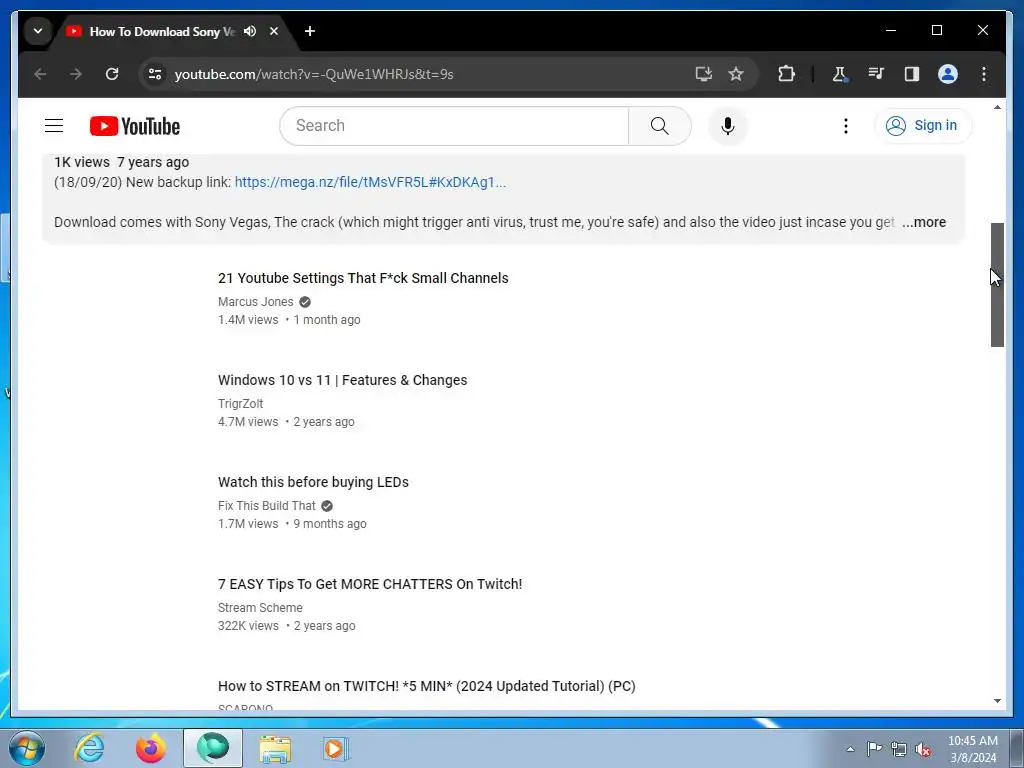Screen dimensions: 1024x768
Task: Go back using browser back arrow
Action: pyautogui.click(x=40, y=74)
